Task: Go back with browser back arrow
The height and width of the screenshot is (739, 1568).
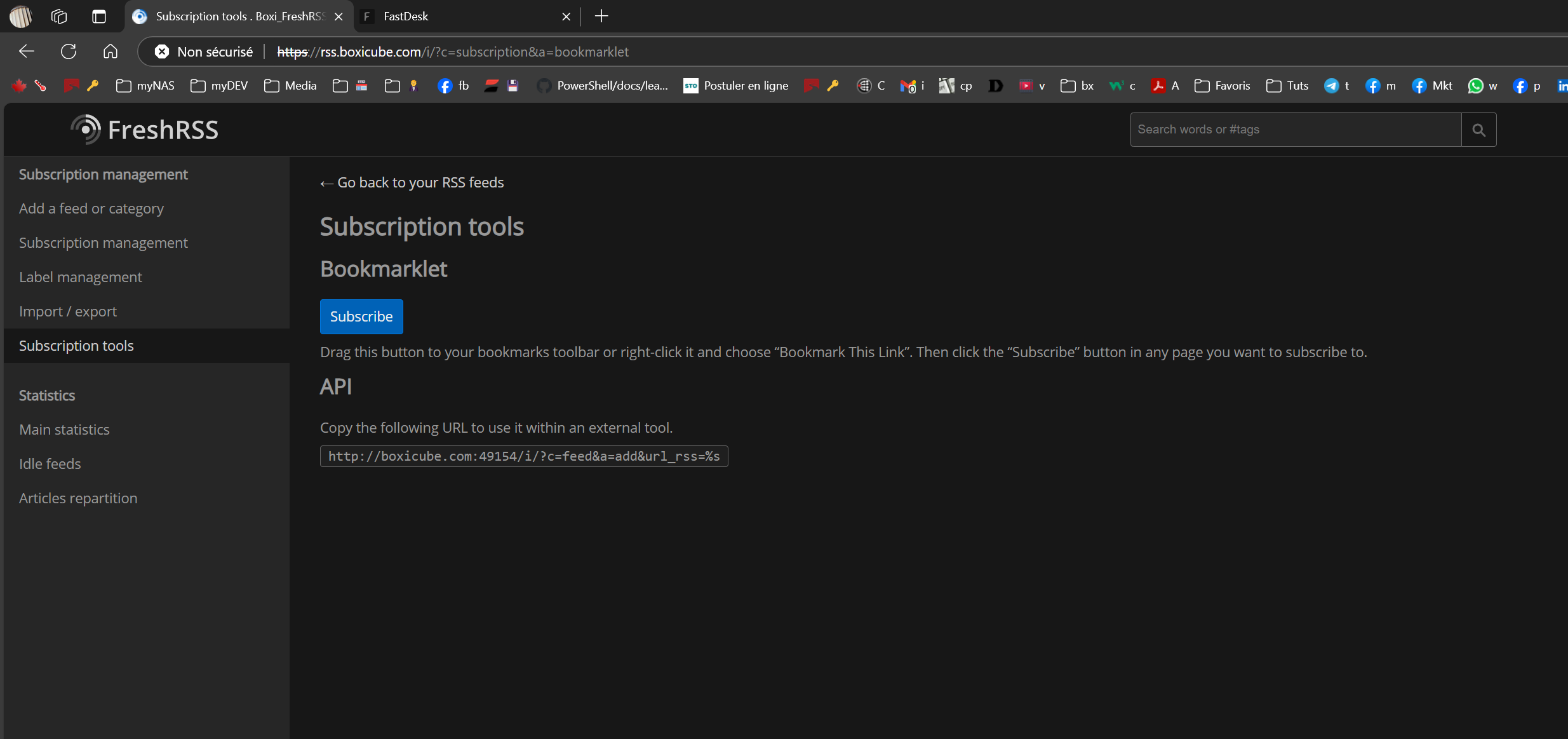Action: click(x=27, y=51)
